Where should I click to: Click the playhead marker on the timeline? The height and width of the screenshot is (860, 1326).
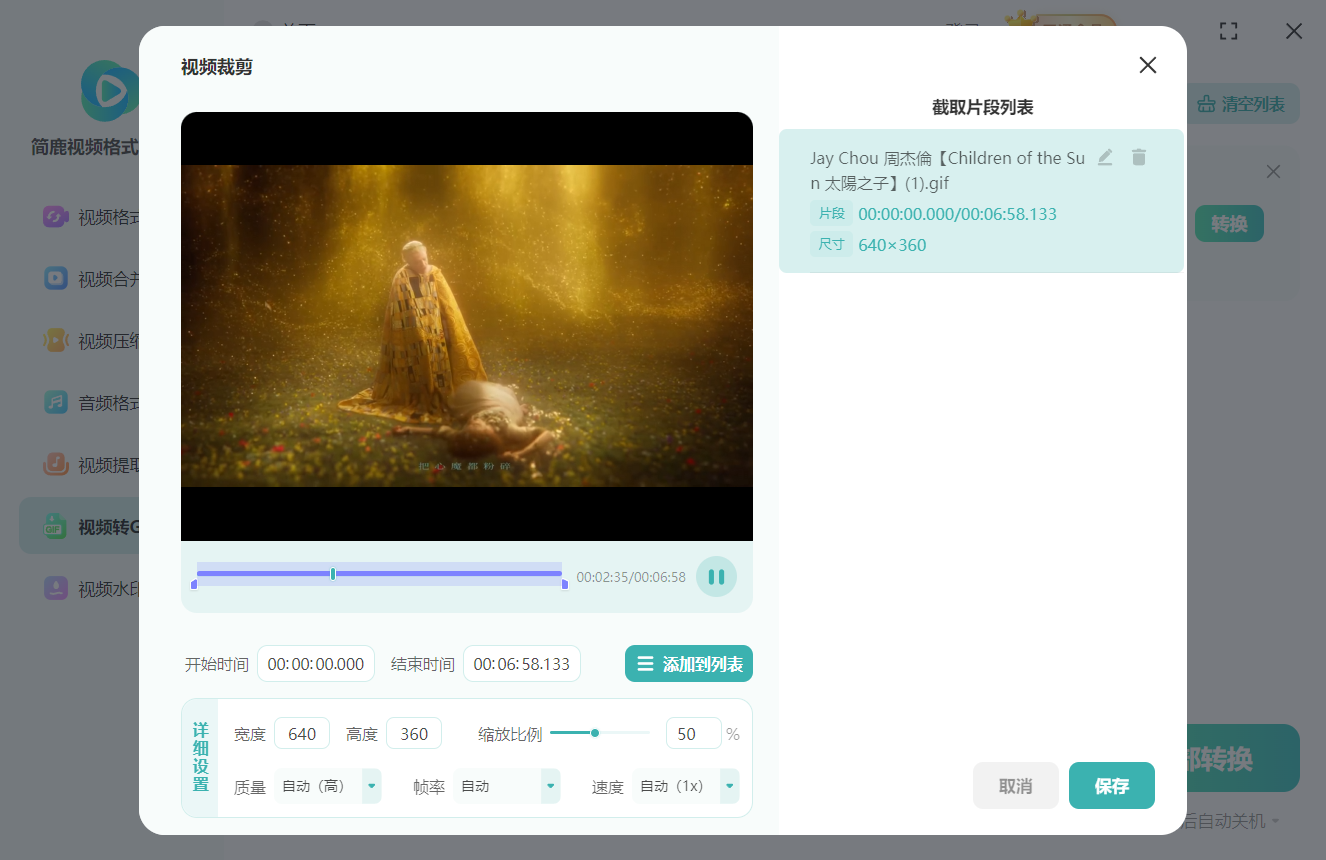(333, 574)
